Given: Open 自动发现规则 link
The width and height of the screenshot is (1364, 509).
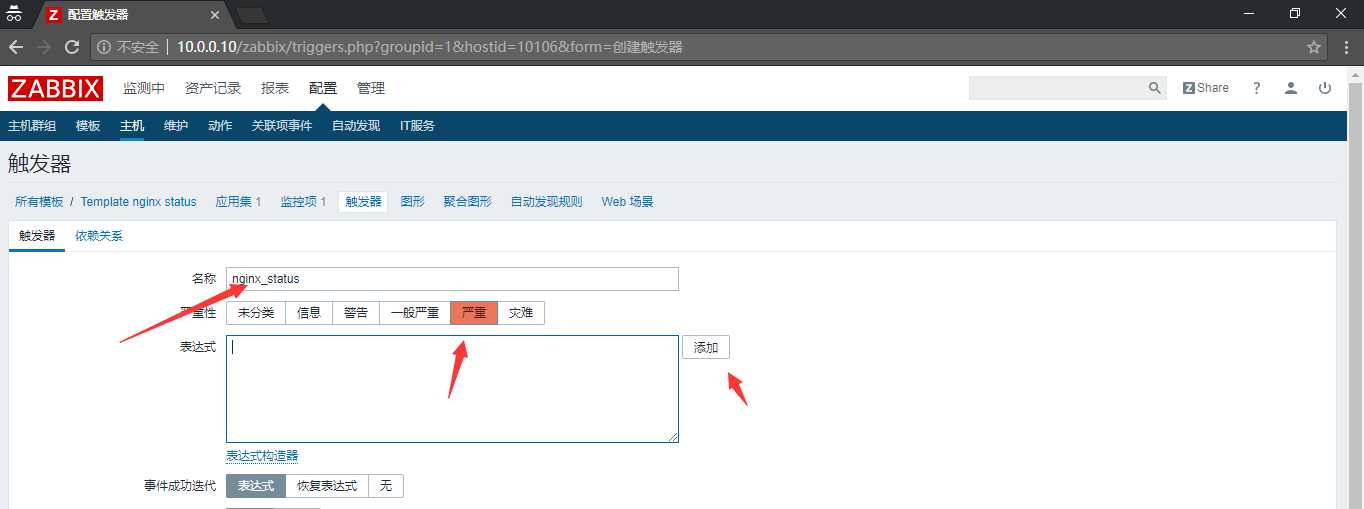Looking at the screenshot, I should (546, 202).
